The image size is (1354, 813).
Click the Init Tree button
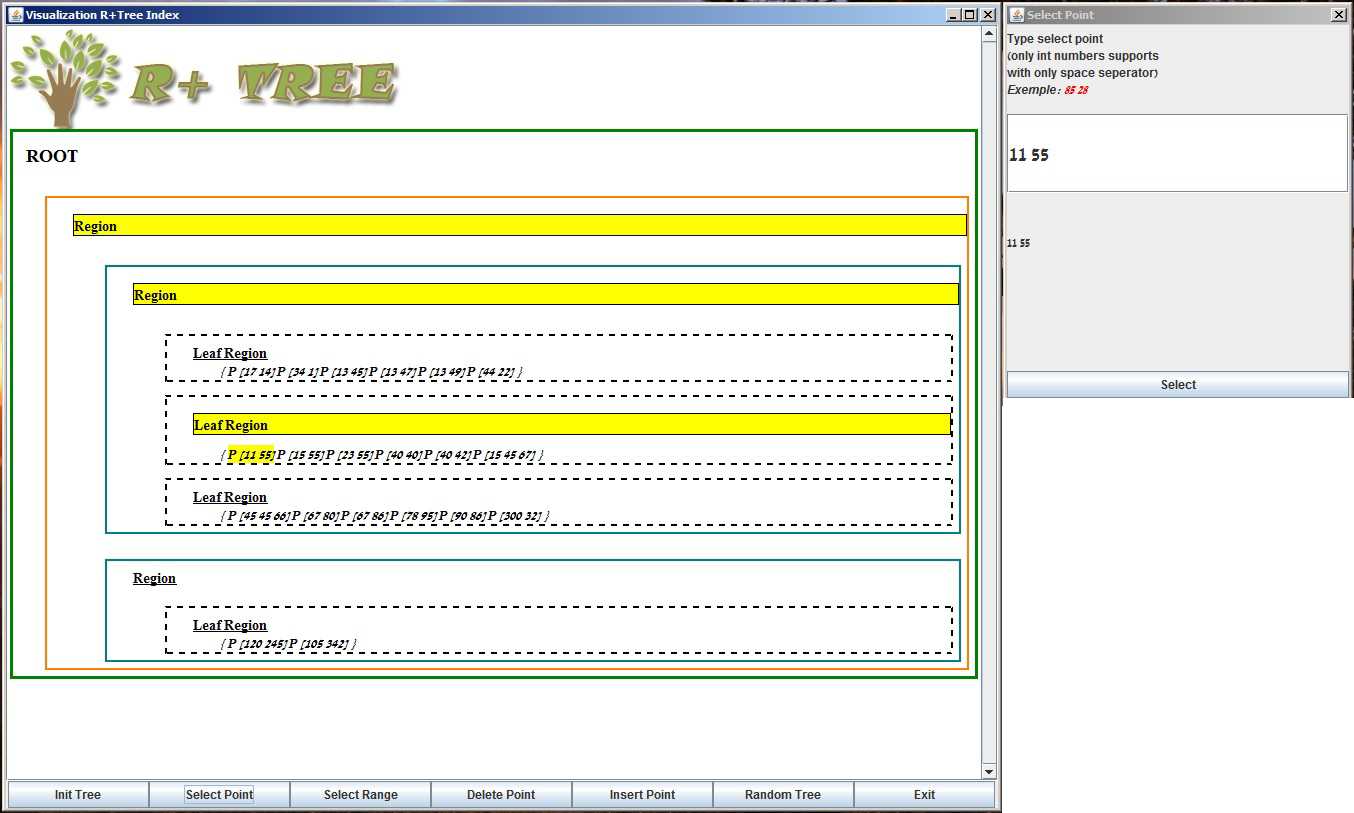point(78,795)
